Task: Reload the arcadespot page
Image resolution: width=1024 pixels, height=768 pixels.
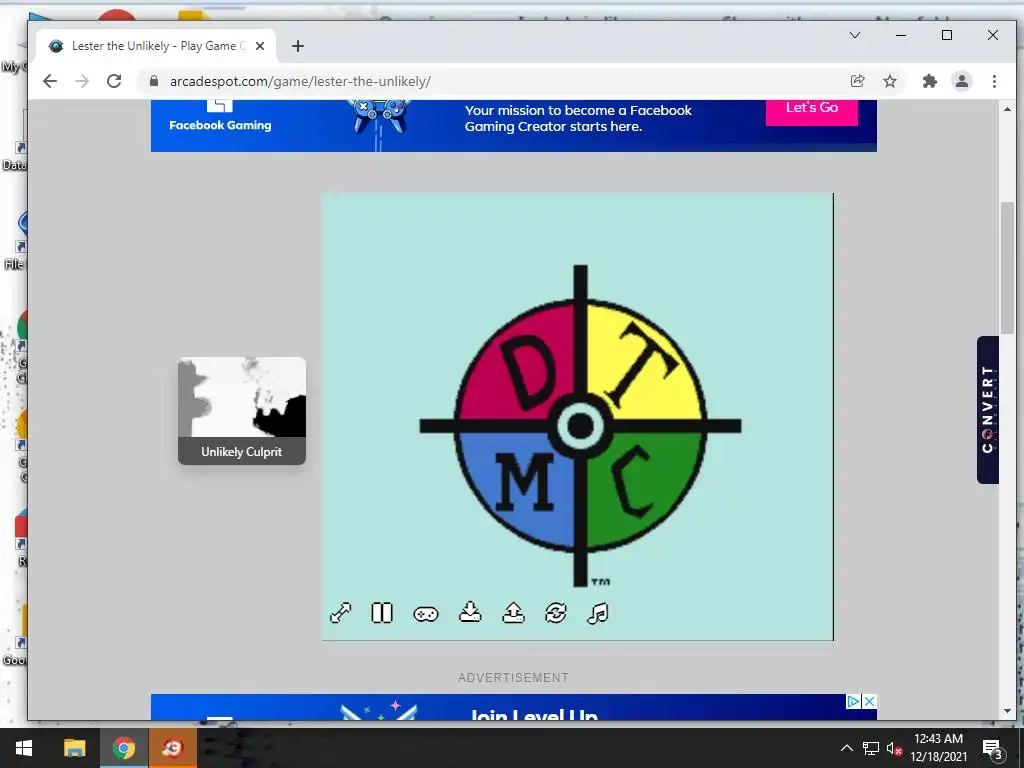Action: coord(114,81)
